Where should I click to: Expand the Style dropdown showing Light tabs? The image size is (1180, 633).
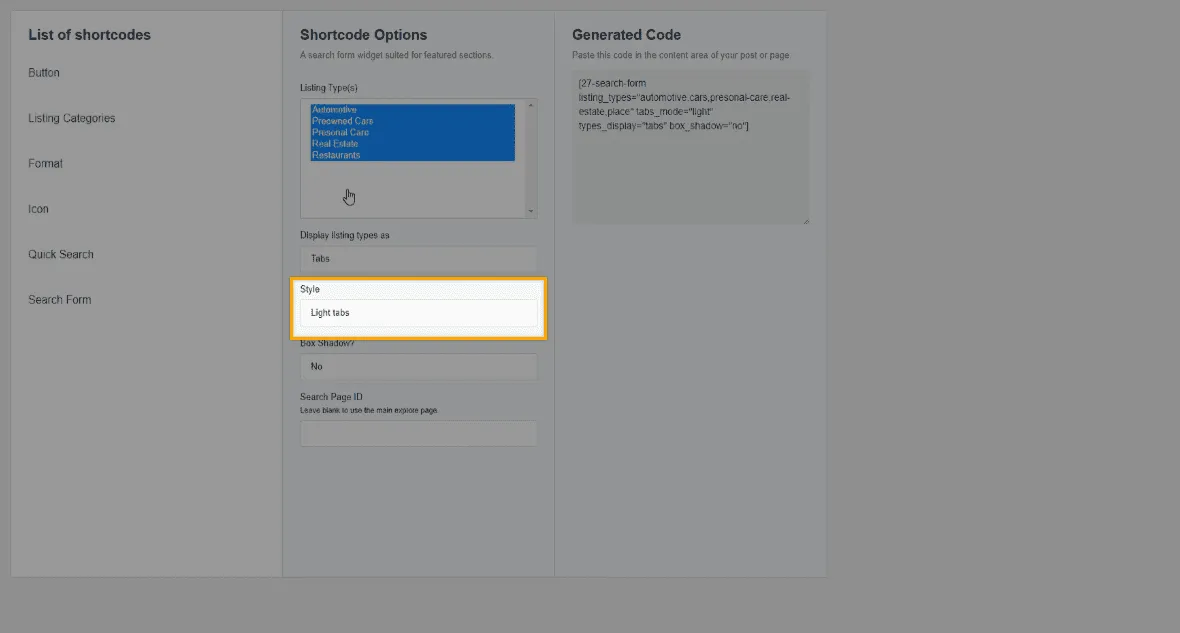coord(418,313)
